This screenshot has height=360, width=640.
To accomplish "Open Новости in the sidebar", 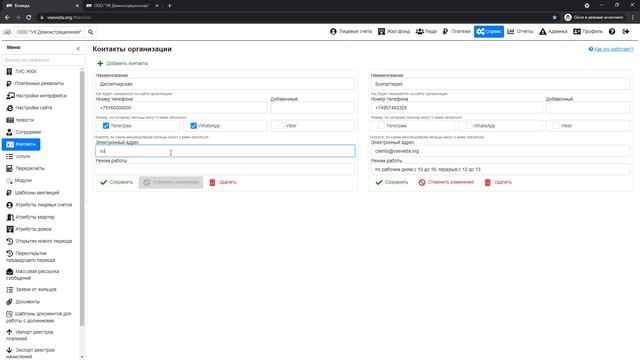I will pyautogui.click(x=20, y=120).
